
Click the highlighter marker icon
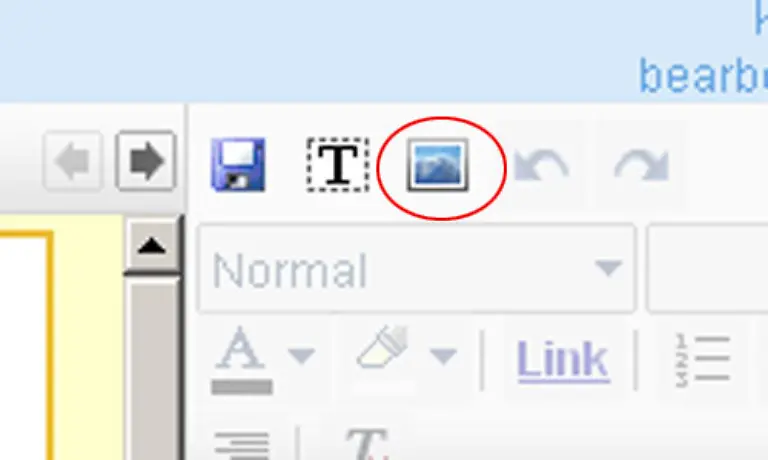tap(383, 347)
